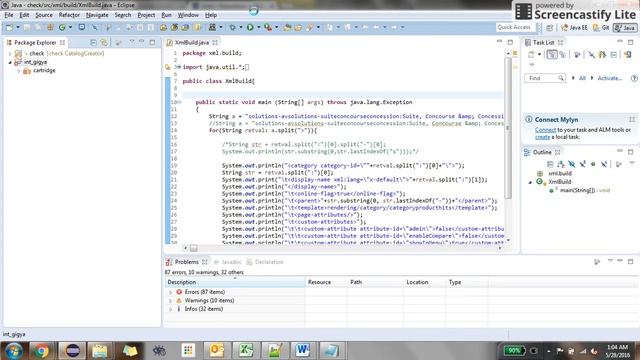This screenshot has height=360, width=640.
Task: Open the Debug button dropdown arrow
Action: [x=241, y=27]
